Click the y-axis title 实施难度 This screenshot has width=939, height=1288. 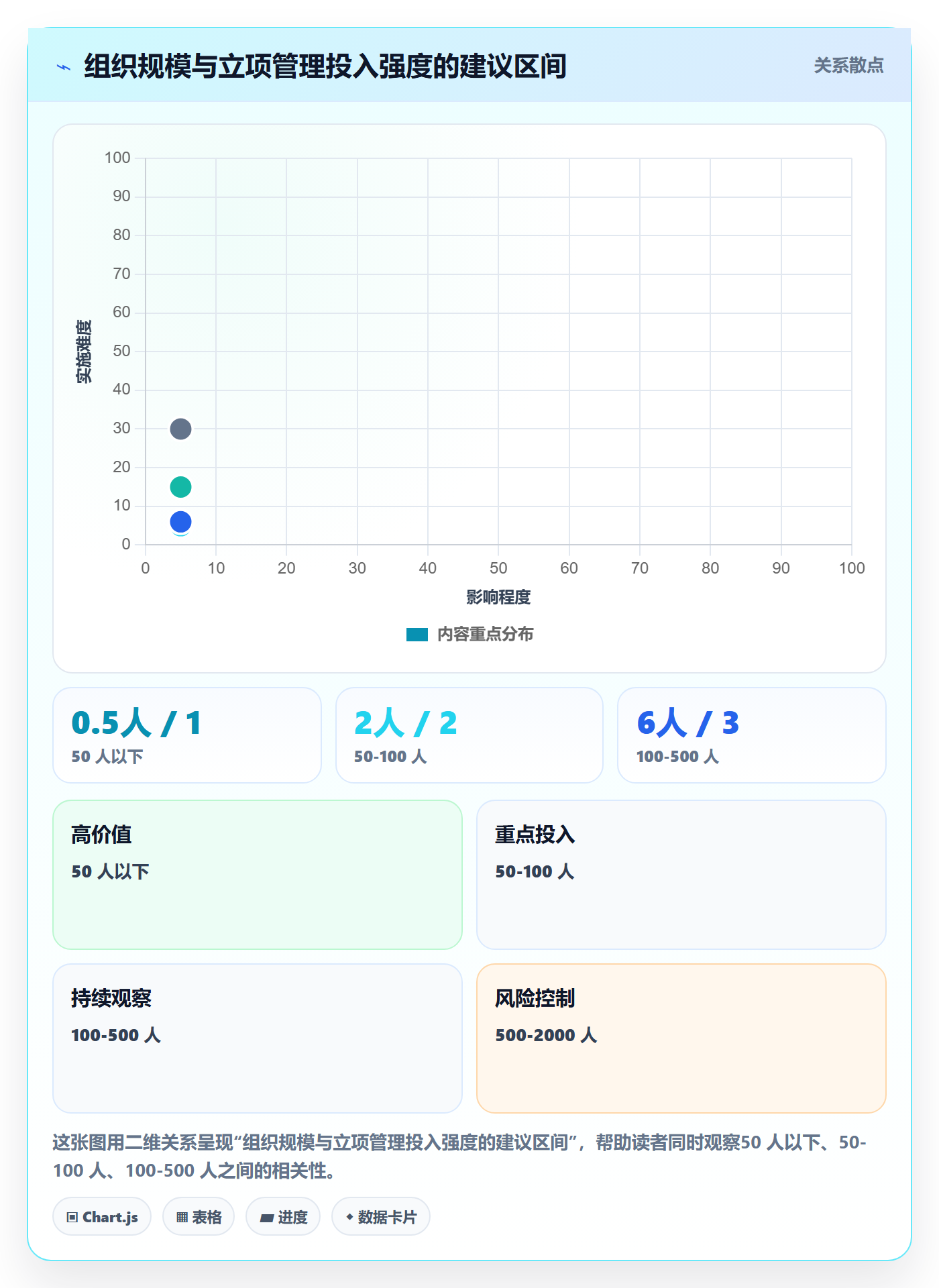click(84, 352)
